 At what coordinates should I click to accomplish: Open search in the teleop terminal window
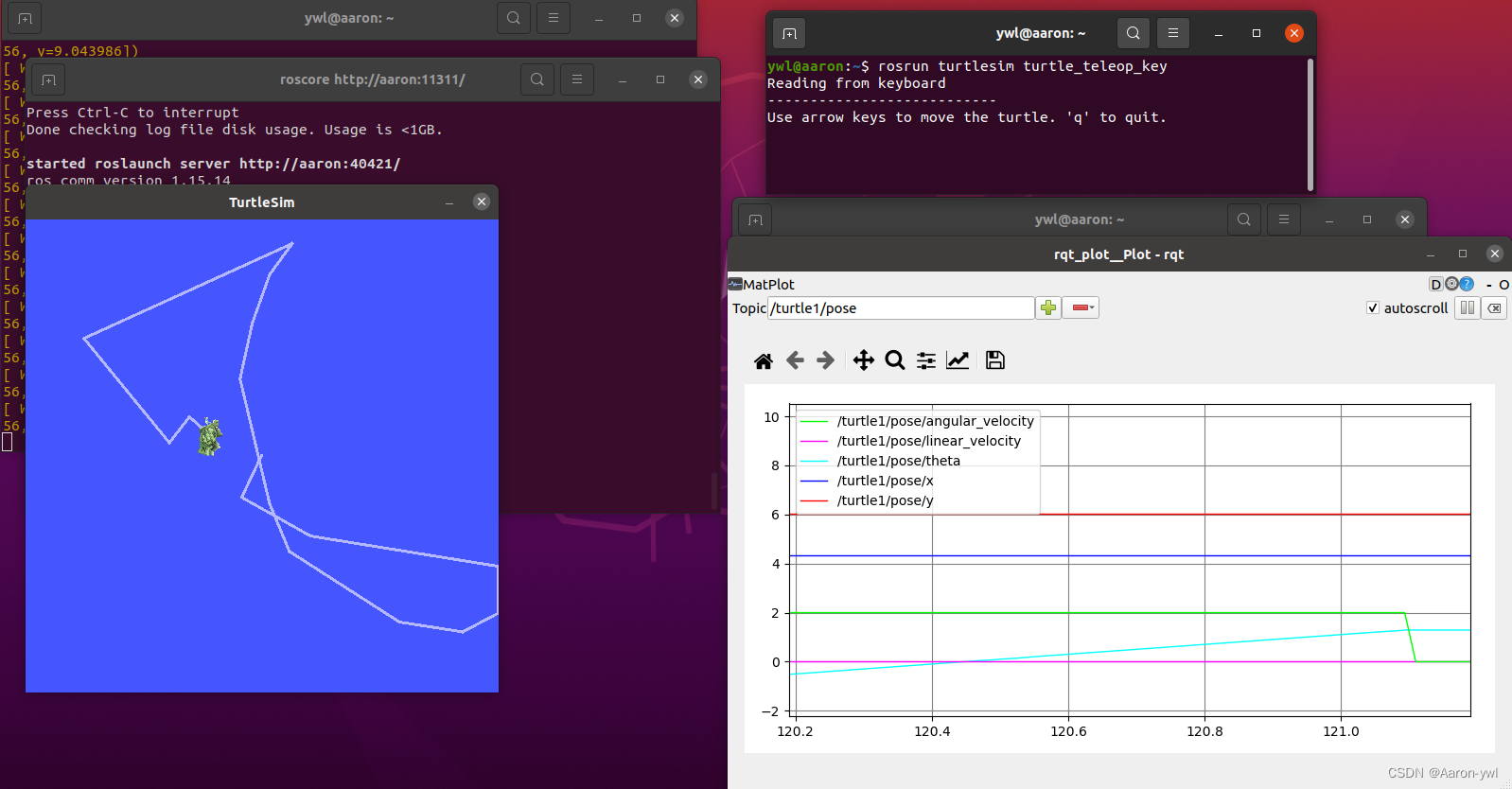point(1134,33)
